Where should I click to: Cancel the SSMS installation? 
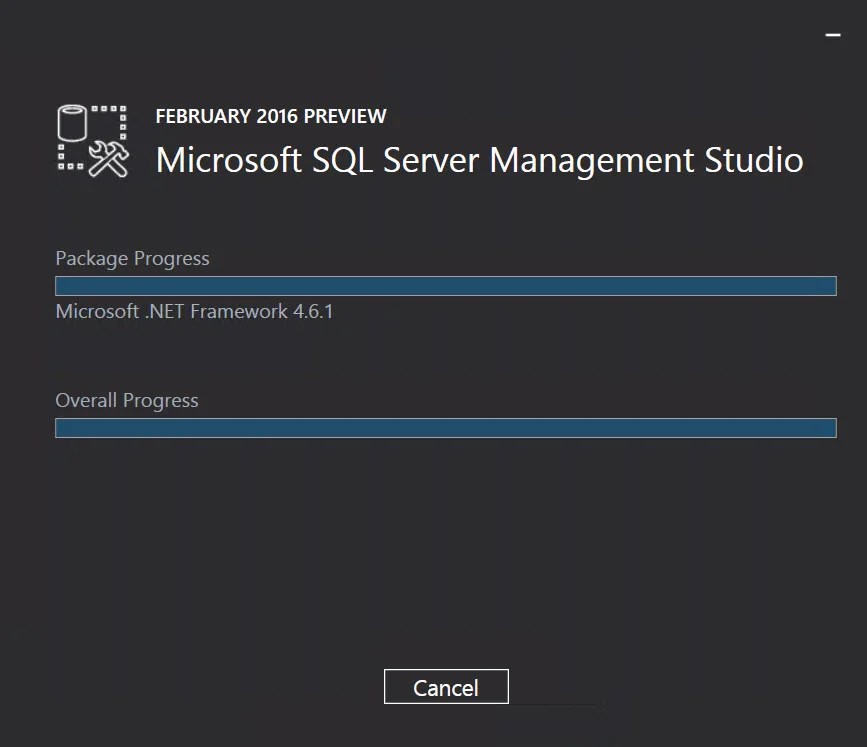click(x=445, y=687)
